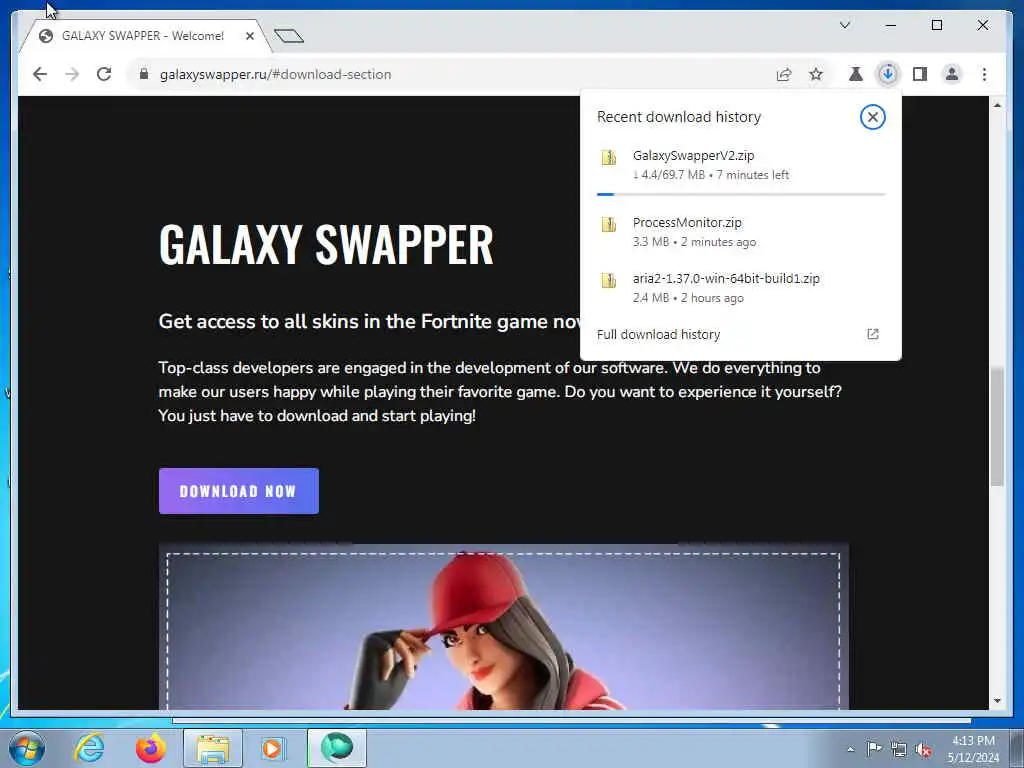Launch Firefox from the taskbar
Viewport: 1024px width, 768px height.
pyautogui.click(x=151, y=748)
